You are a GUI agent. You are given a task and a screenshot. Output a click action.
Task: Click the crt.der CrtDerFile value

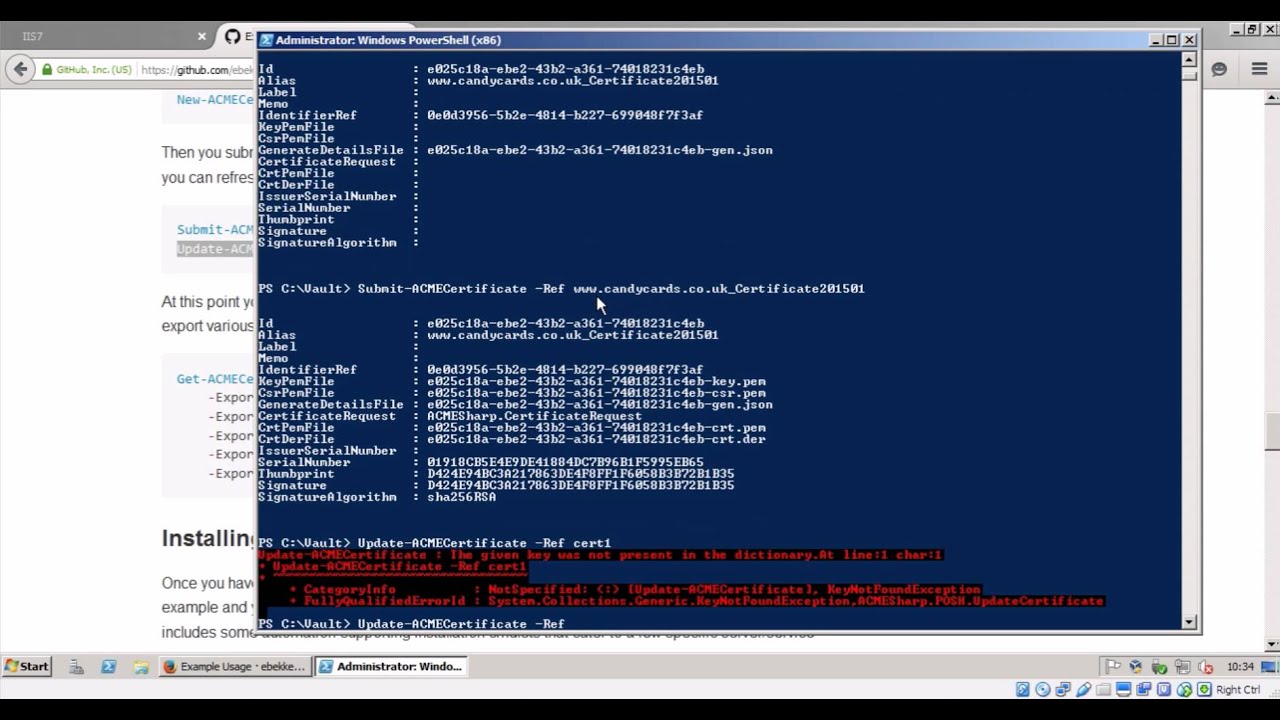pyautogui.click(x=596, y=439)
